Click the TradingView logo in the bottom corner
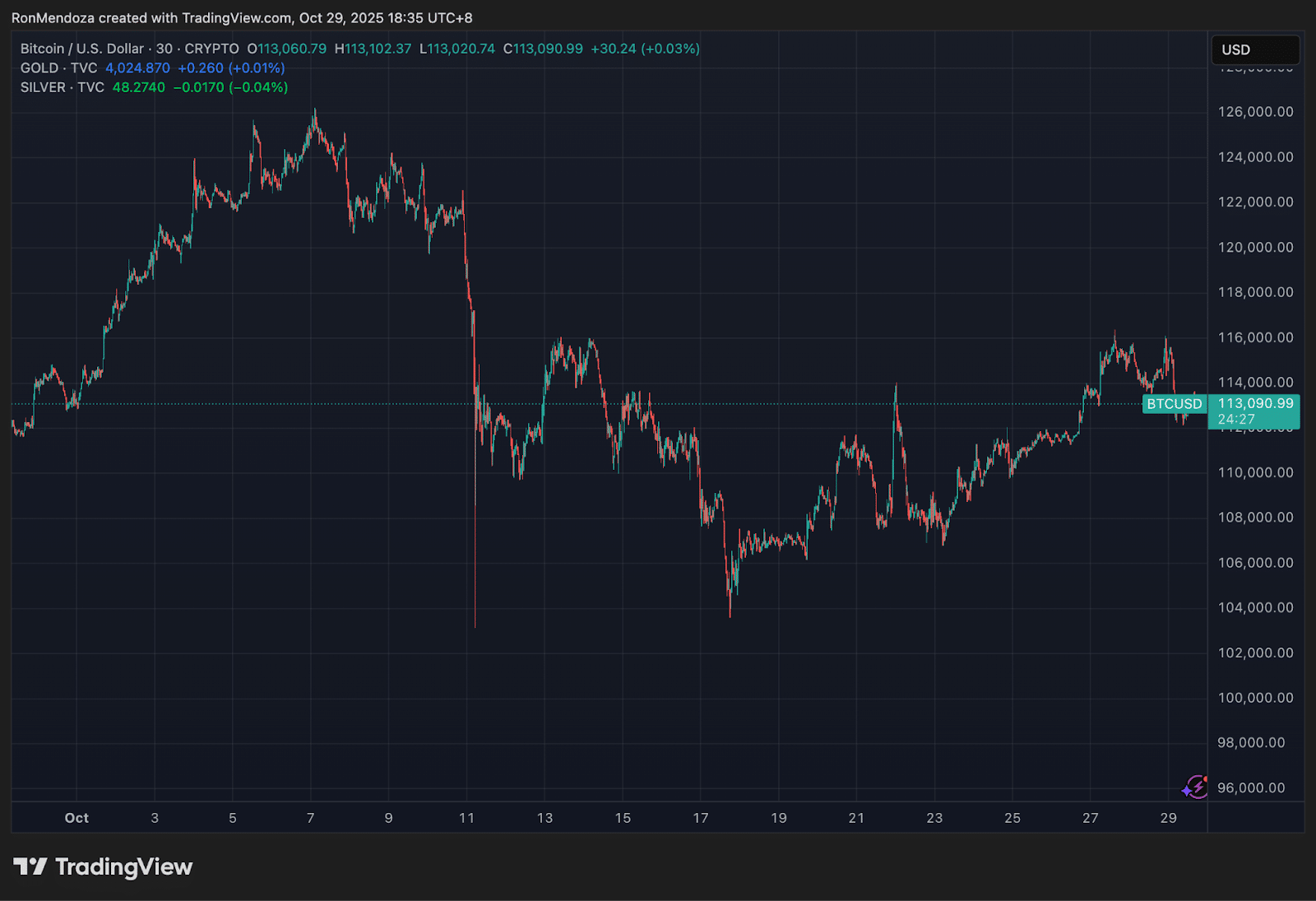Image resolution: width=1316 pixels, height=901 pixels. coord(103,866)
